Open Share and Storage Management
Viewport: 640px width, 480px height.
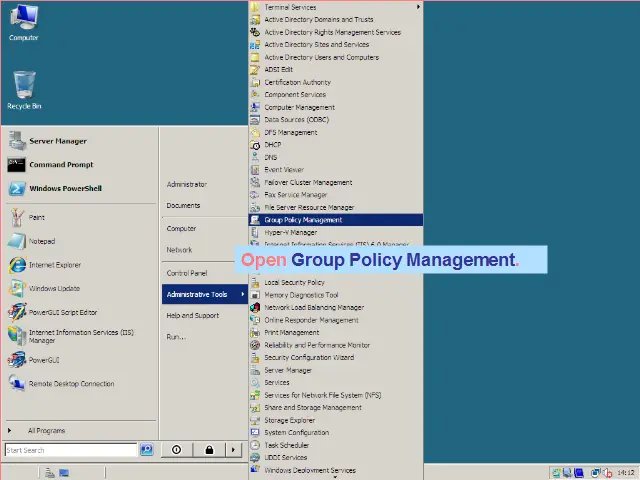point(336,408)
